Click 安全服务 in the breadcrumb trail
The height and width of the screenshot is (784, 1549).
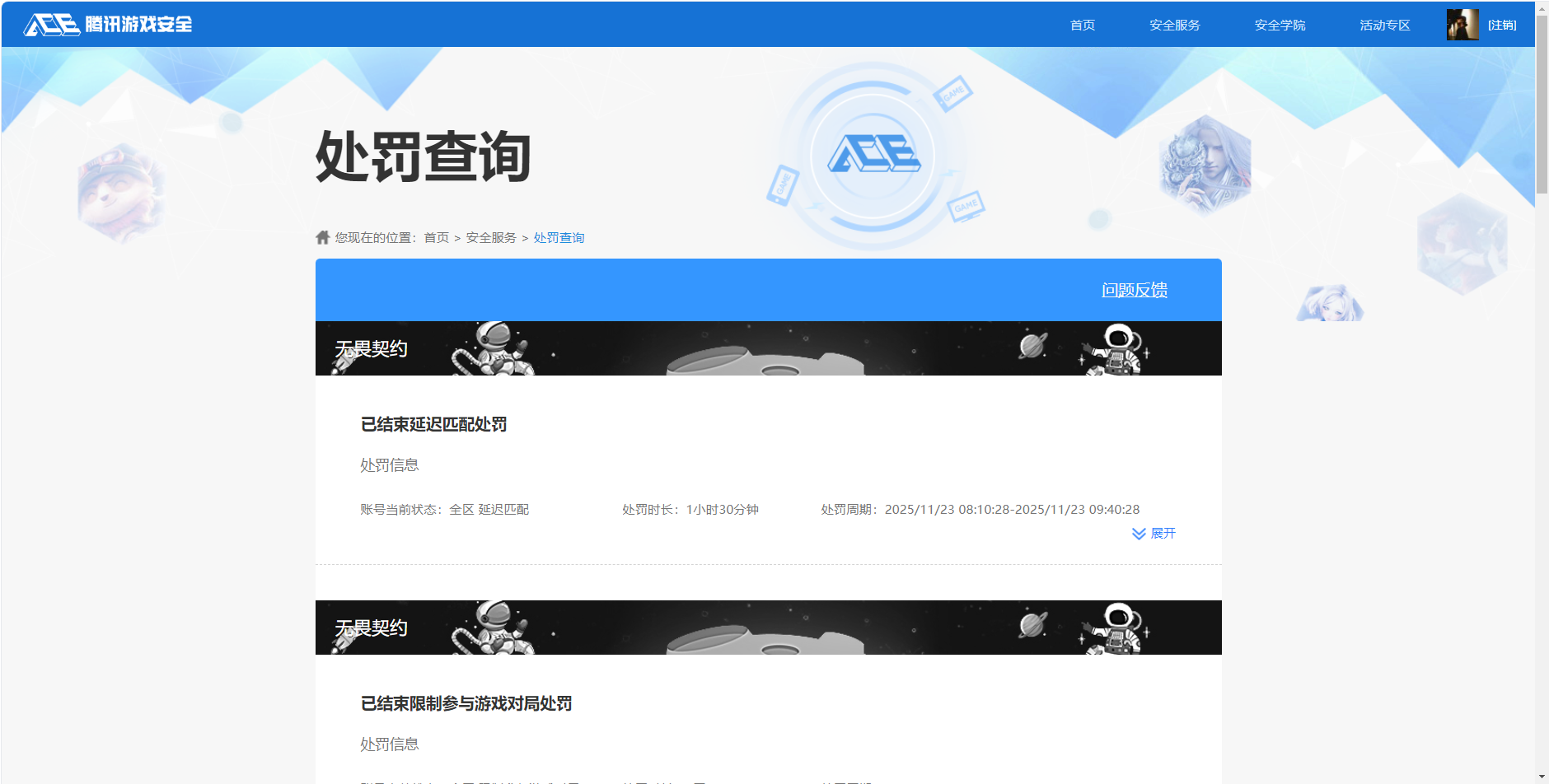(492, 237)
